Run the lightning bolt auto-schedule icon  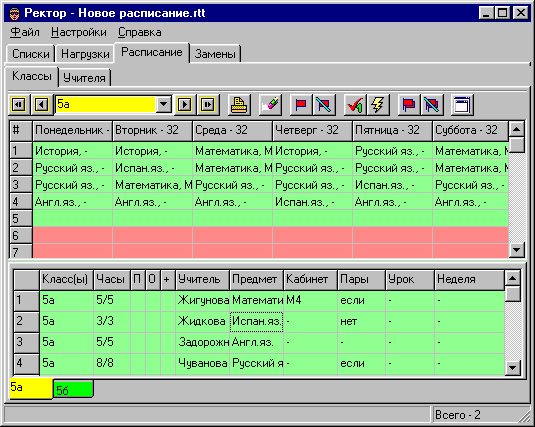point(378,104)
